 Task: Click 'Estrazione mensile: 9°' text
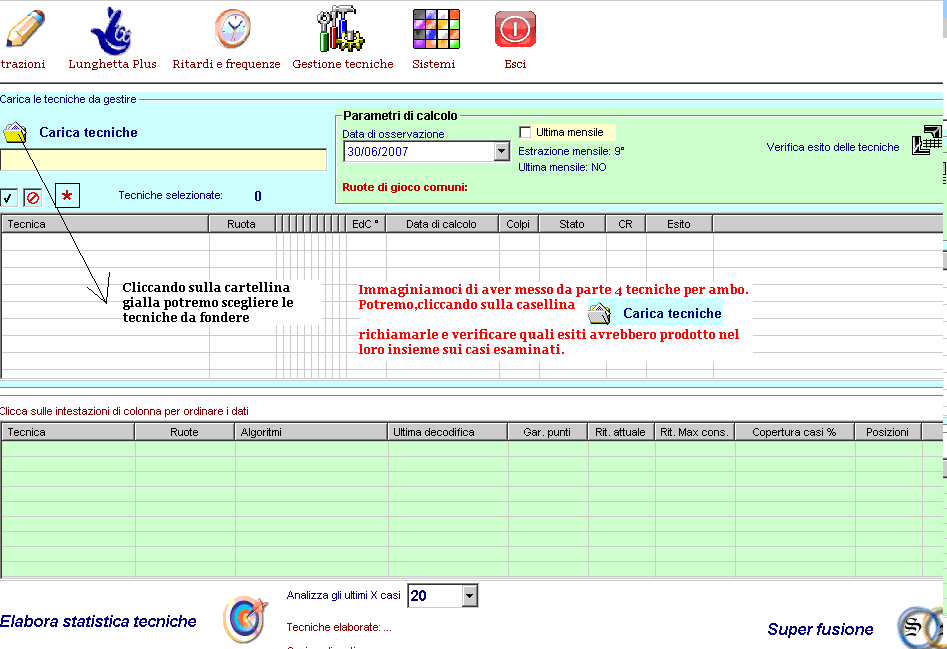click(x=571, y=151)
